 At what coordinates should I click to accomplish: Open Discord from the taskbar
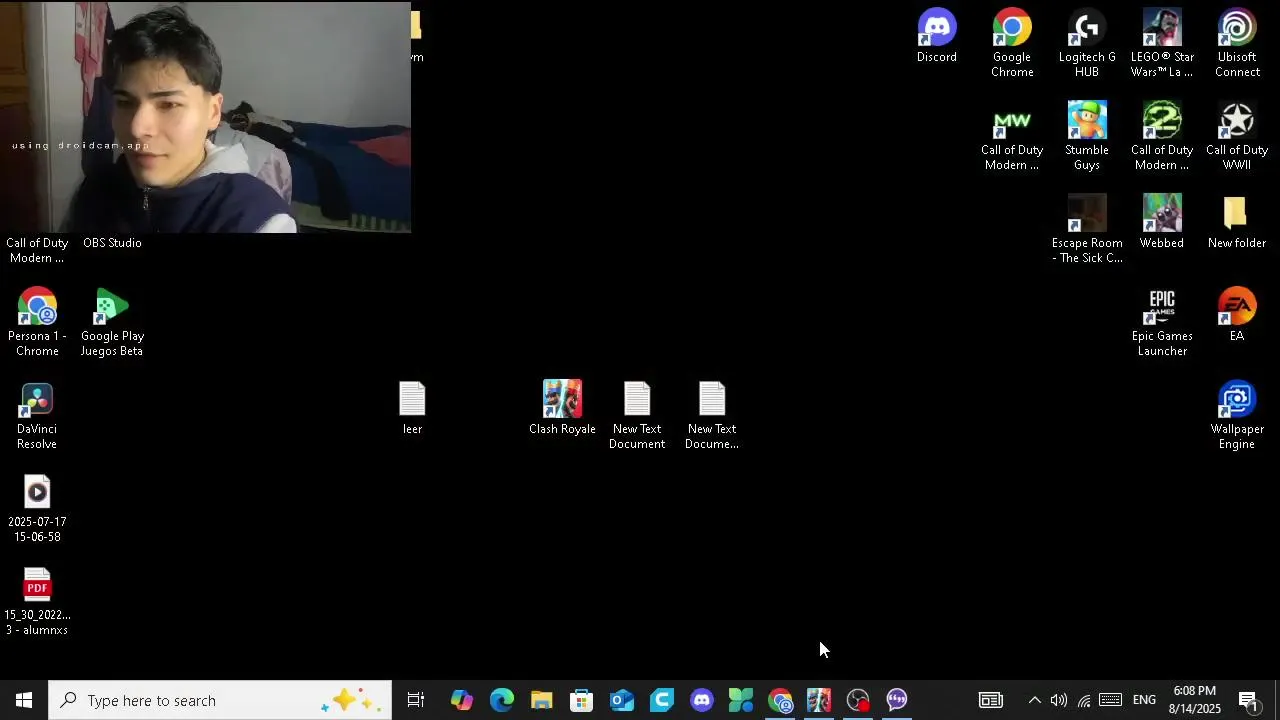click(x=701, y=700)
